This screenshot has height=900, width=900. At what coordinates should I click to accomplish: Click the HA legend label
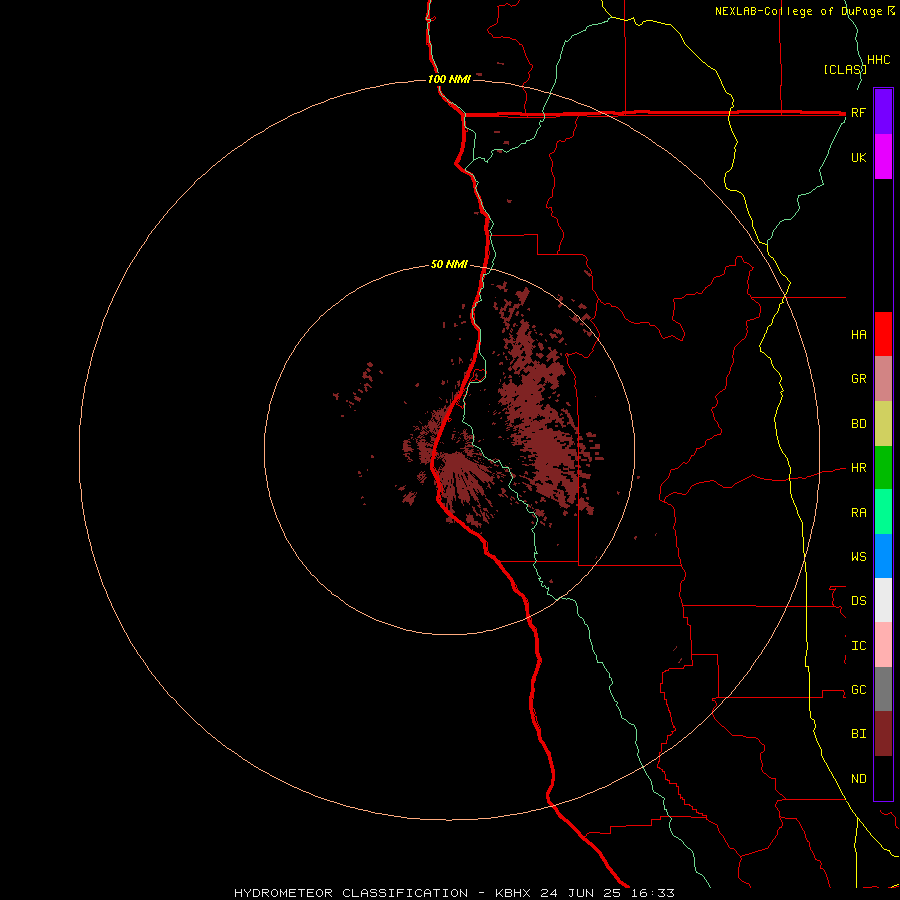(858, 335)
